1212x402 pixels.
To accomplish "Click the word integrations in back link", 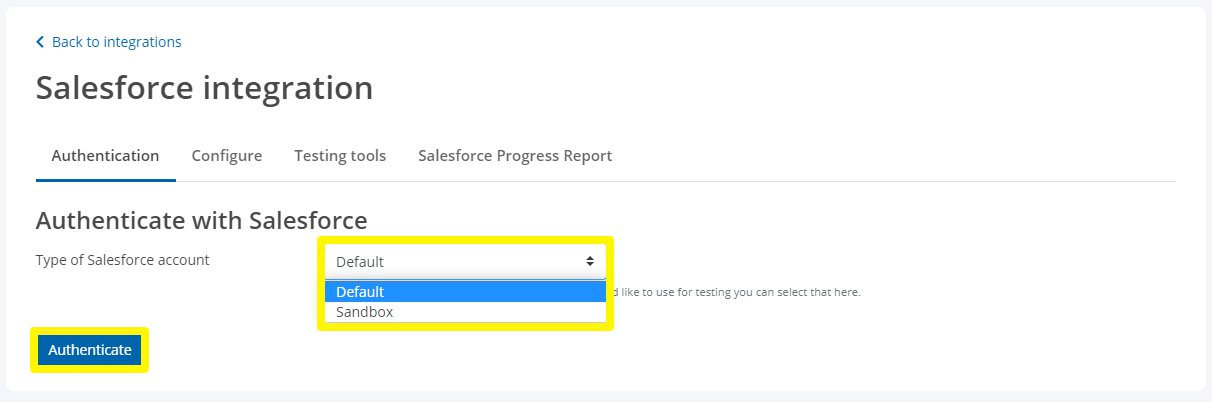I will (142, 42).
